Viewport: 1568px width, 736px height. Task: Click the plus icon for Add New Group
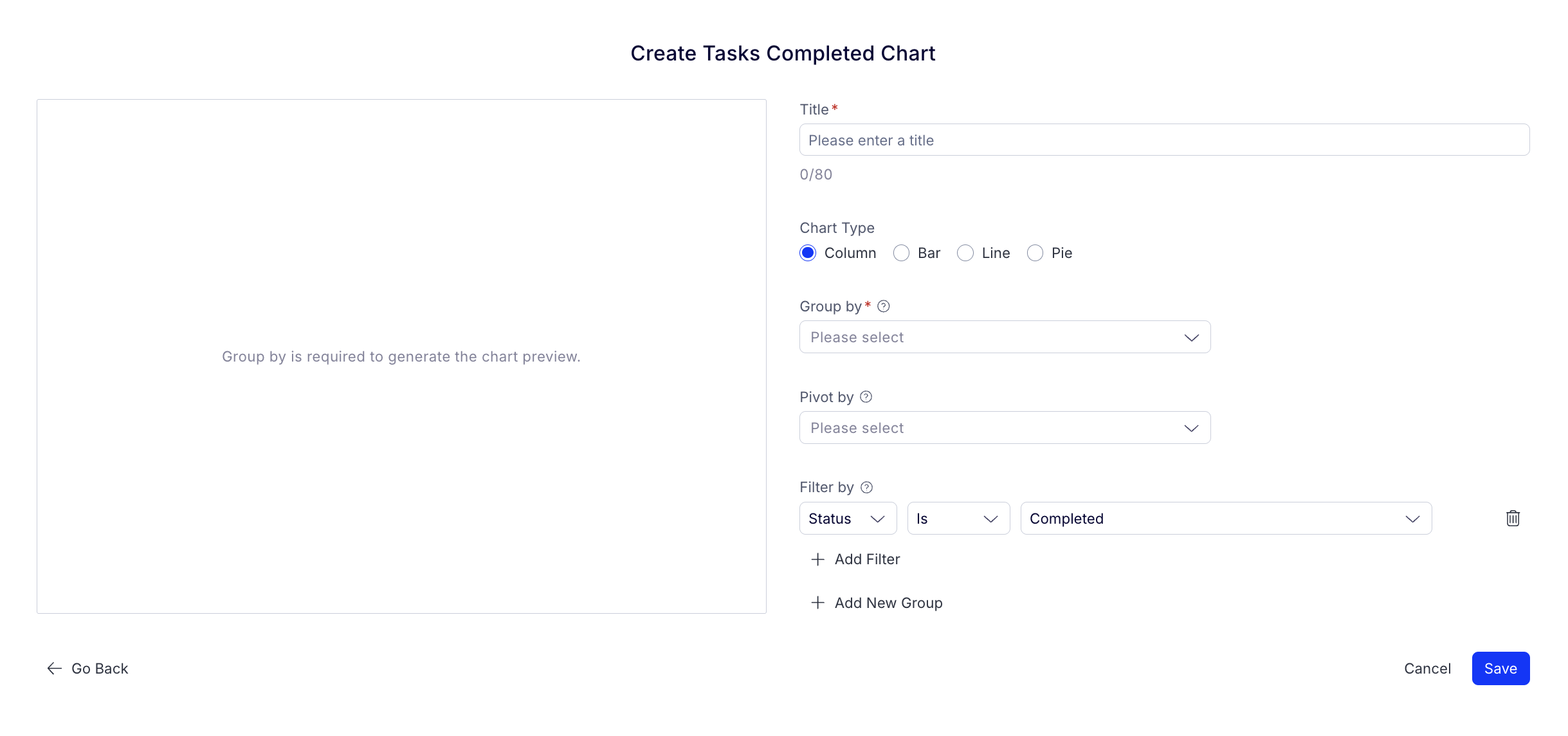tap(817, 603)
